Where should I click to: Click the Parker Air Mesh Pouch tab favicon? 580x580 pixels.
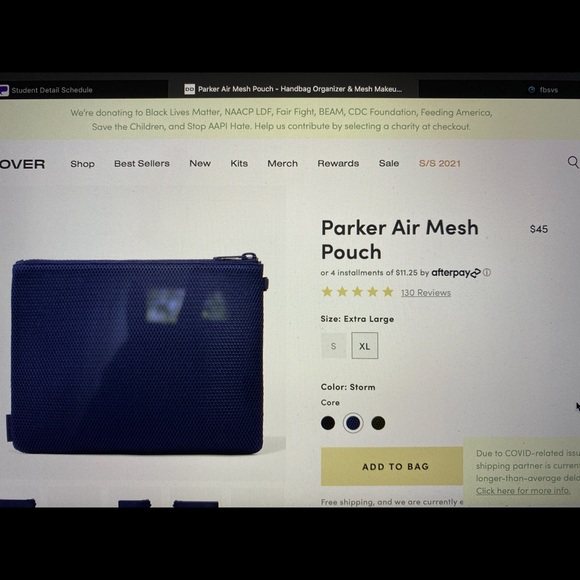(189, 89)
